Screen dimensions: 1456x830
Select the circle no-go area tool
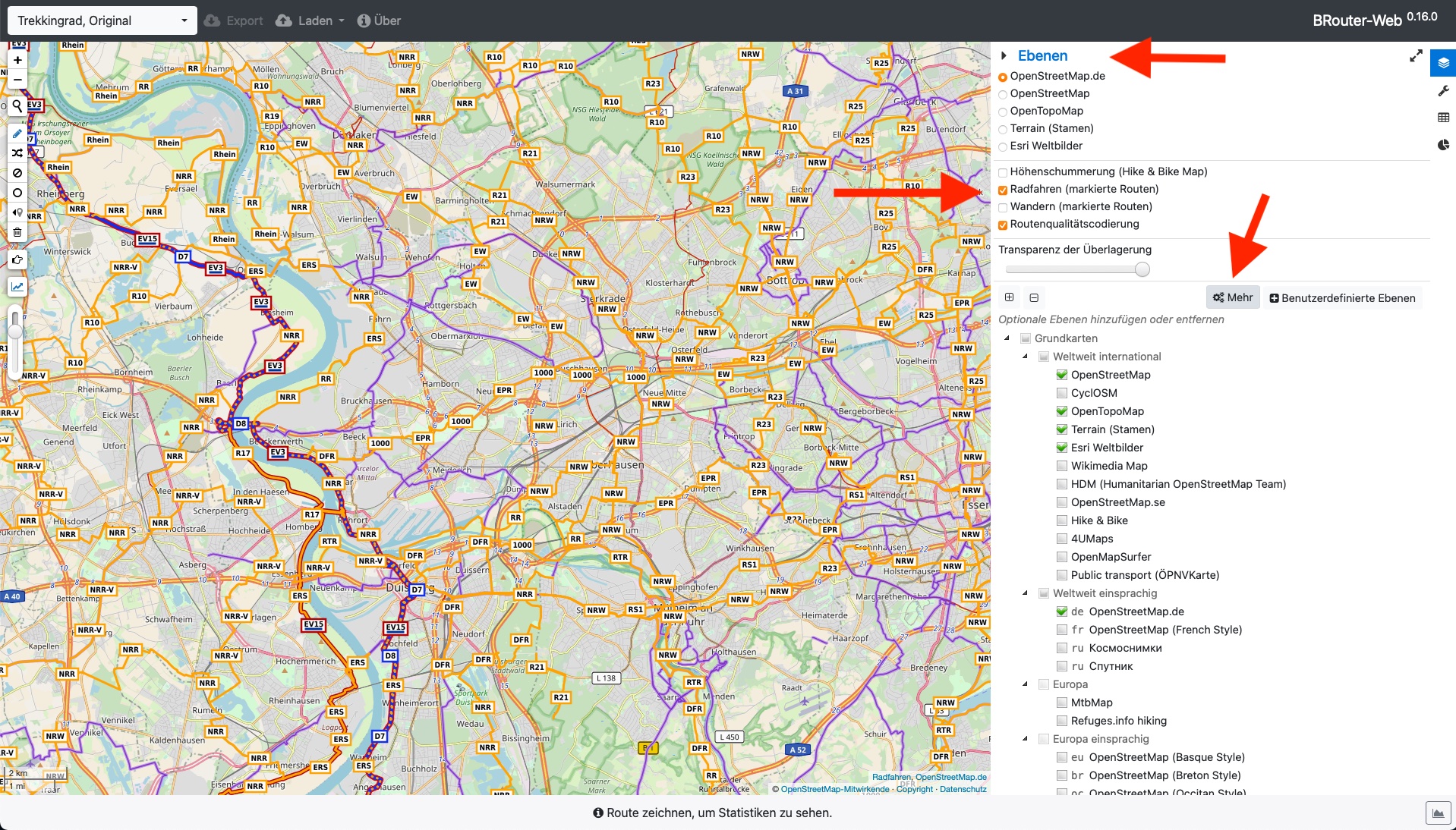point(17,193)
